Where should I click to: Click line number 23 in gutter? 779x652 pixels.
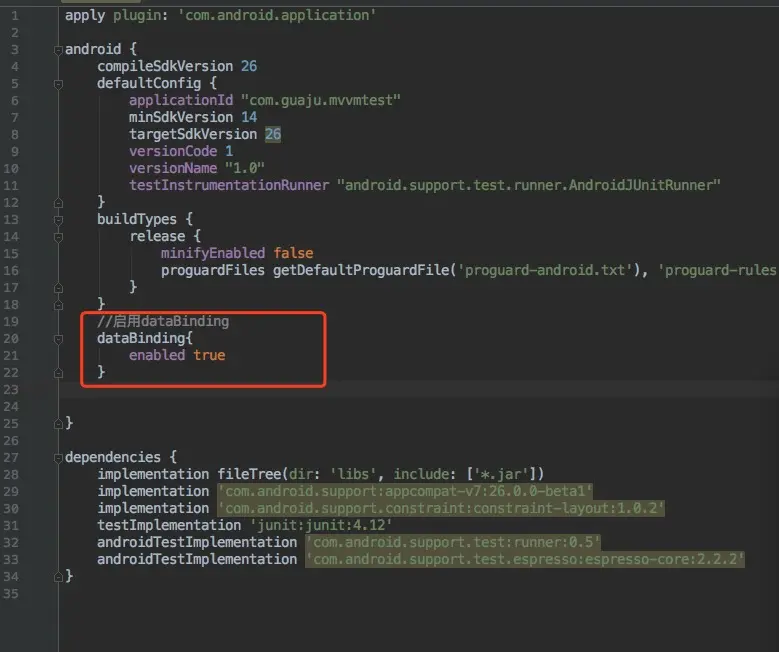pos(11,390)
